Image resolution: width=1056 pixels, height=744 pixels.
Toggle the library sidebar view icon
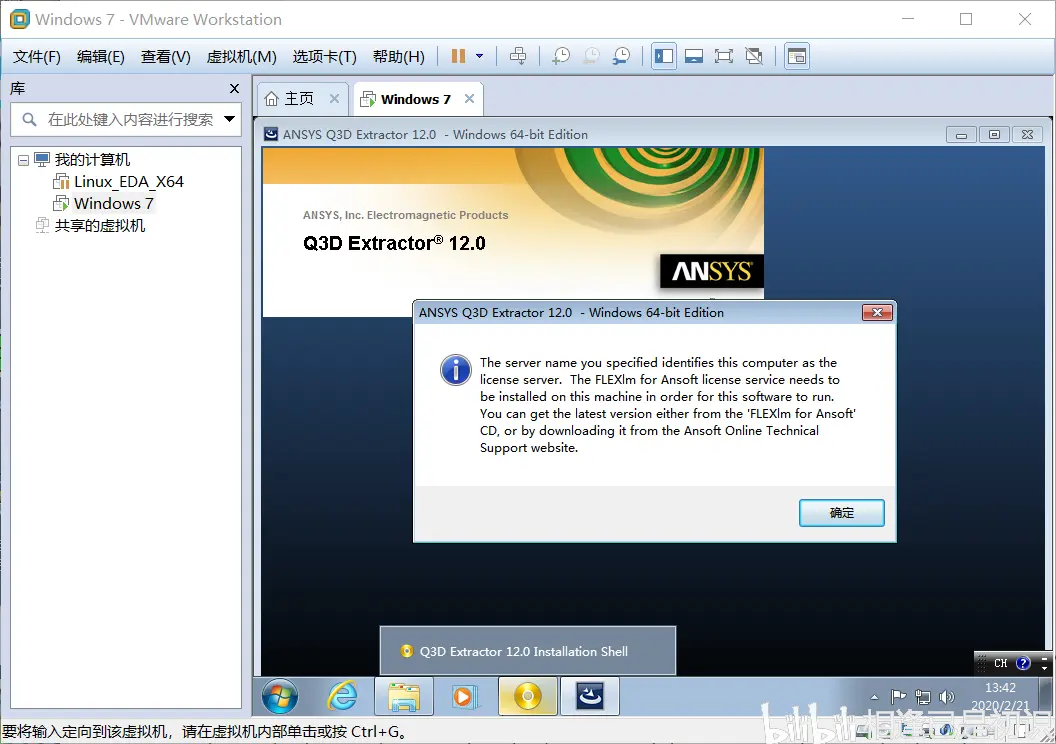point(663,57)
